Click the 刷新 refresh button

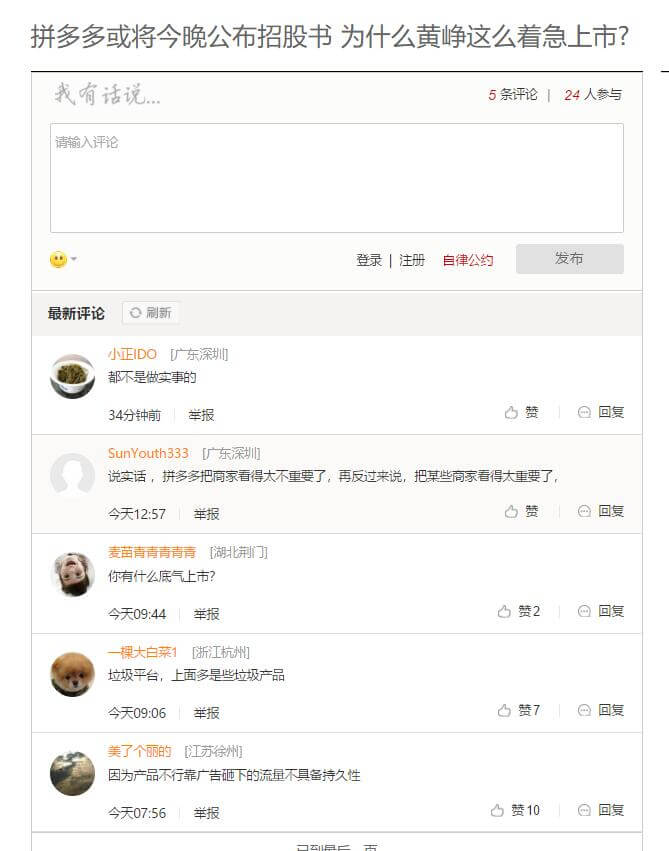(151, 313)
